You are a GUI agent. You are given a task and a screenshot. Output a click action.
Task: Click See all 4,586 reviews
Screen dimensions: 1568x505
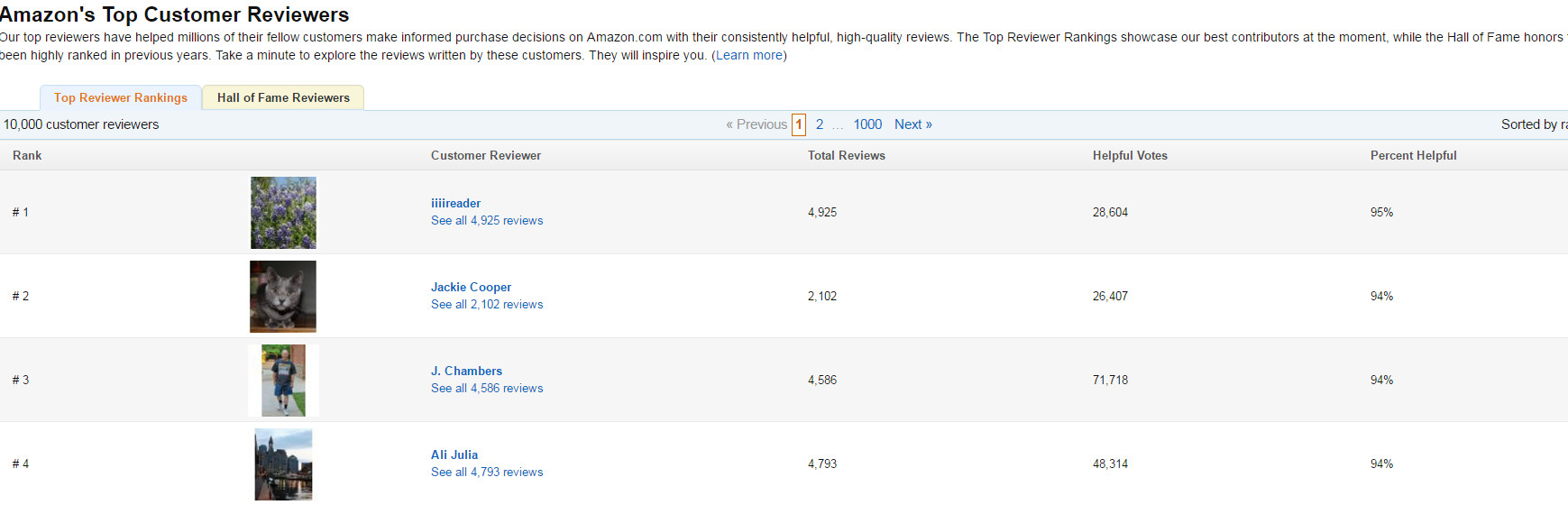487,388
